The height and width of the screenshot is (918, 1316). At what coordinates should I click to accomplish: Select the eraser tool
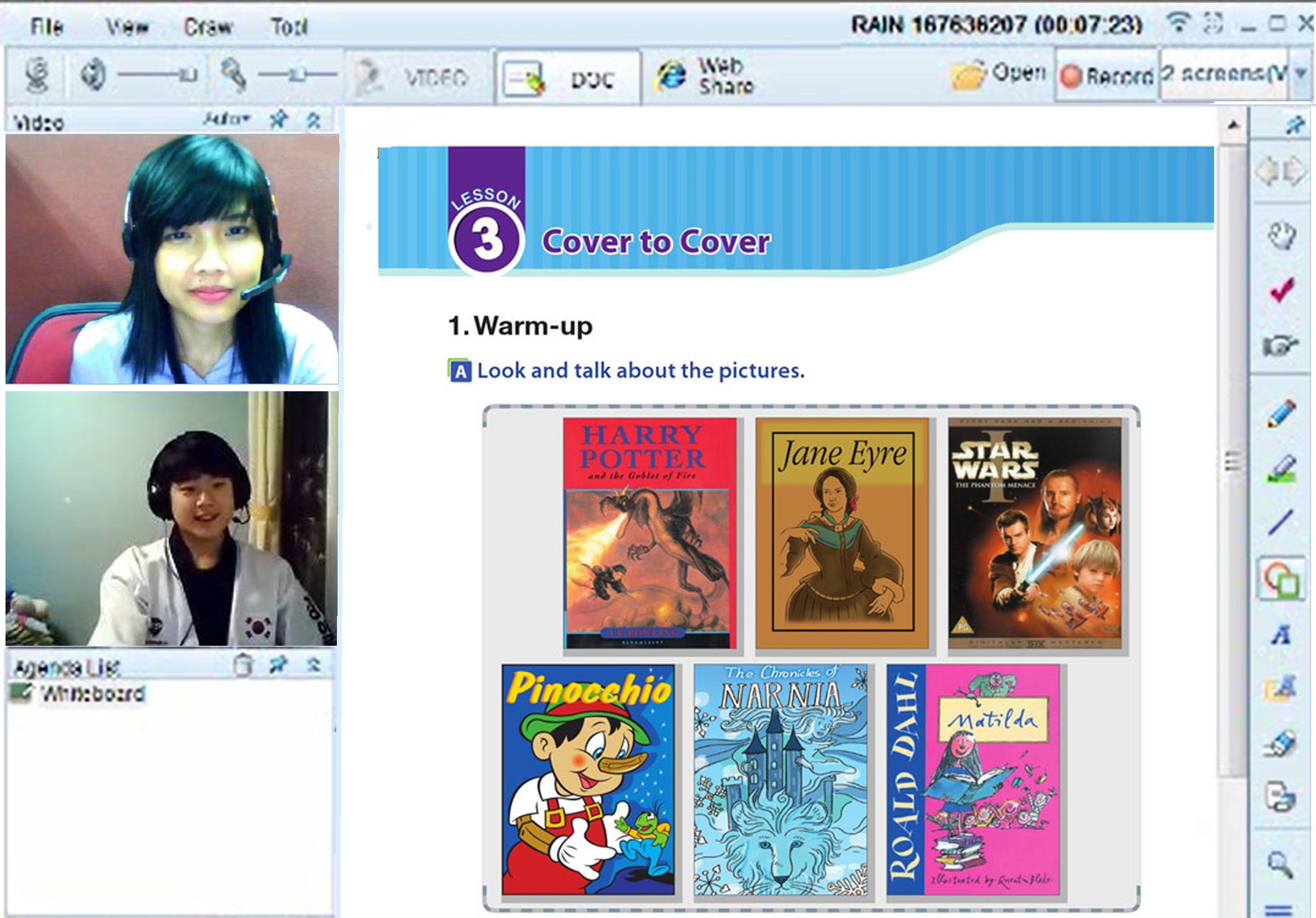[x=1281, y=743]
